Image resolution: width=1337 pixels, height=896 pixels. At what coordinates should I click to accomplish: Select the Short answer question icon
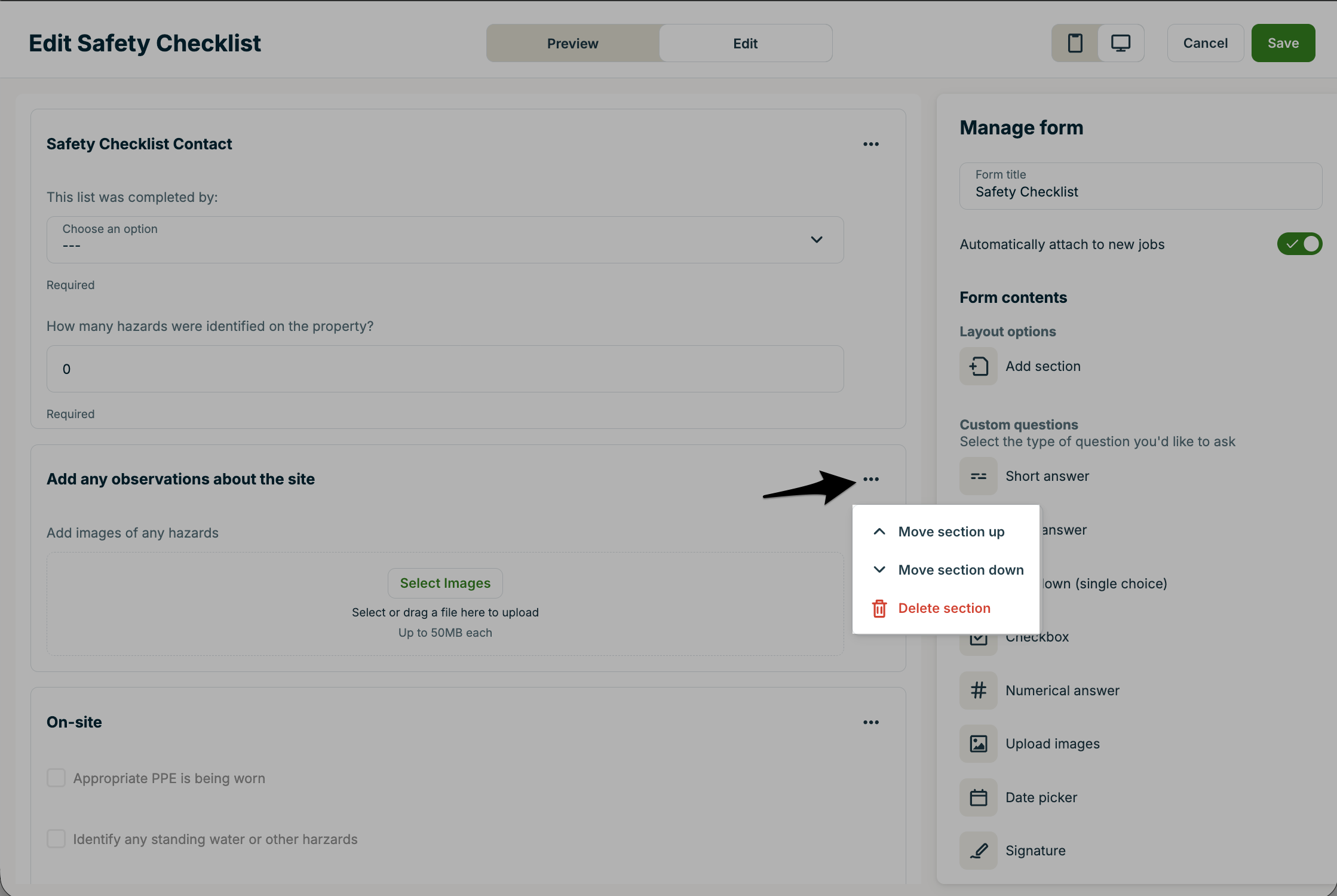(978, 476)
